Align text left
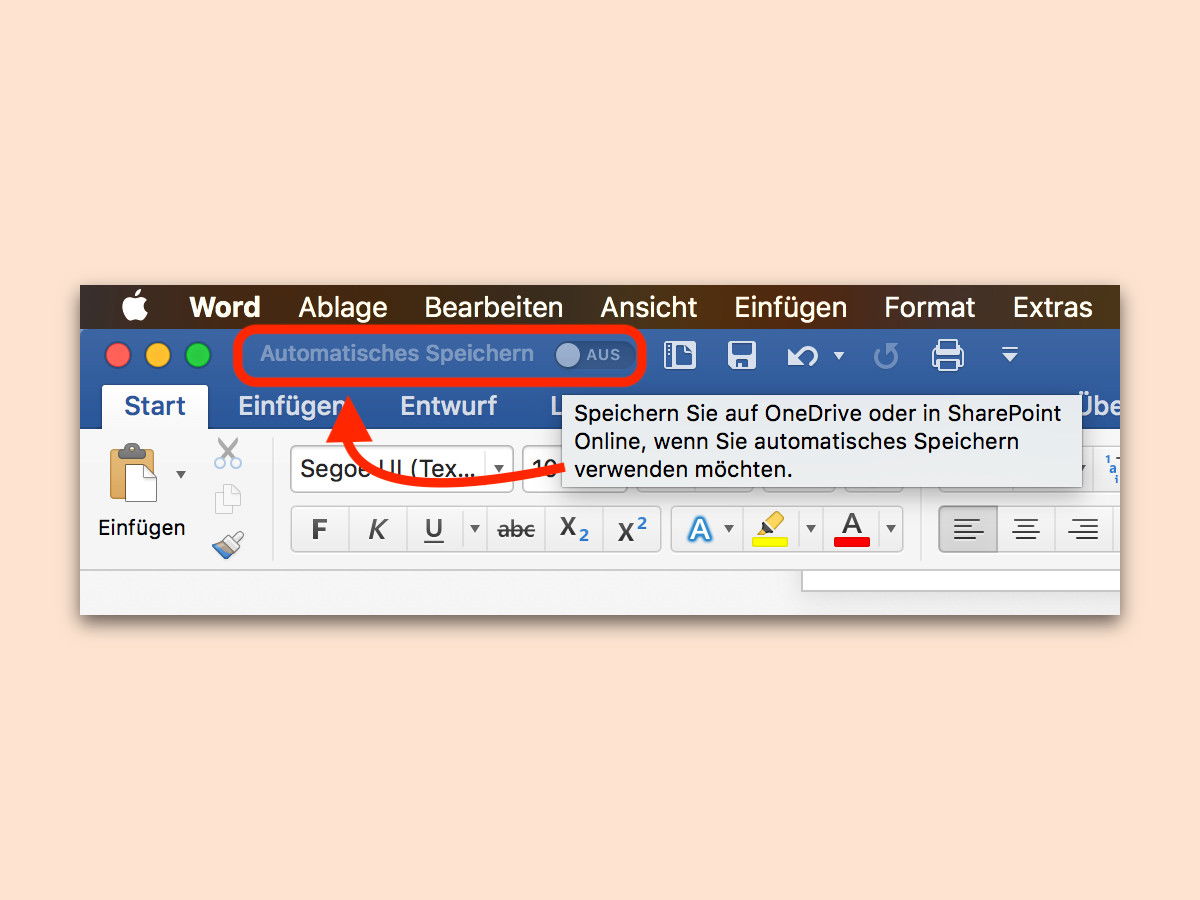The image size is (1200, 900). pyautogui.click(x=967, y=529)
